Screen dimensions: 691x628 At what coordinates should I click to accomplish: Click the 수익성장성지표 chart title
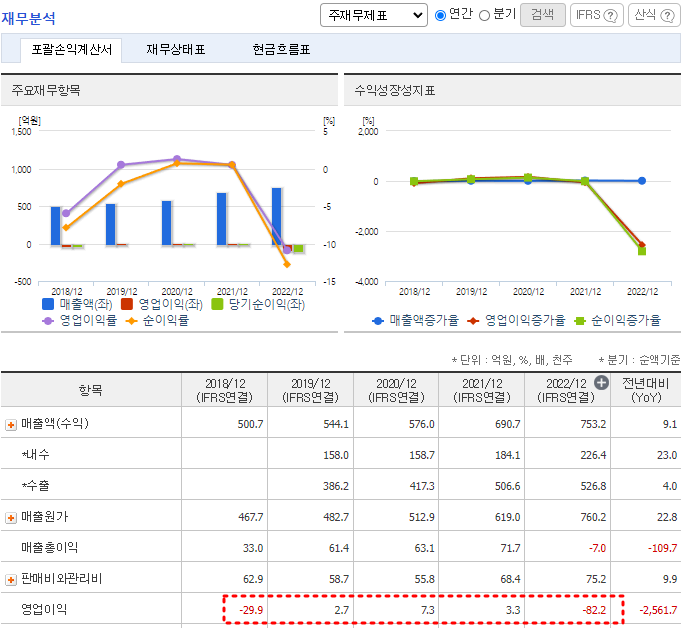[395, 90]
